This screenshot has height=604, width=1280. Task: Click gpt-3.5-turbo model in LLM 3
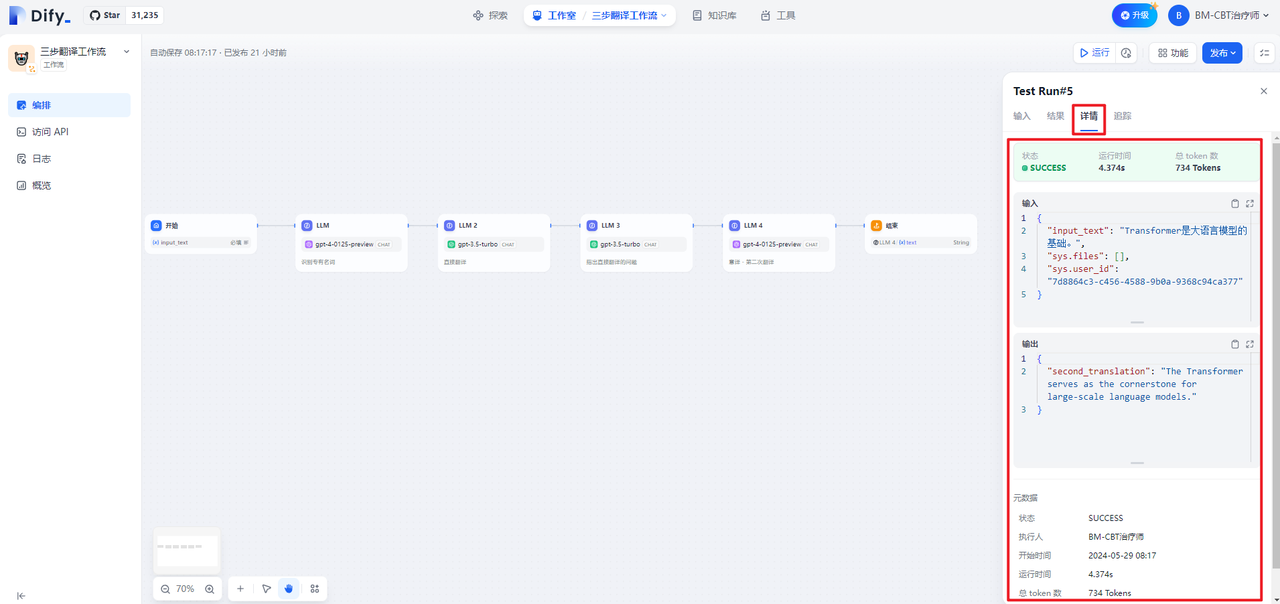(x=637, y=244)
